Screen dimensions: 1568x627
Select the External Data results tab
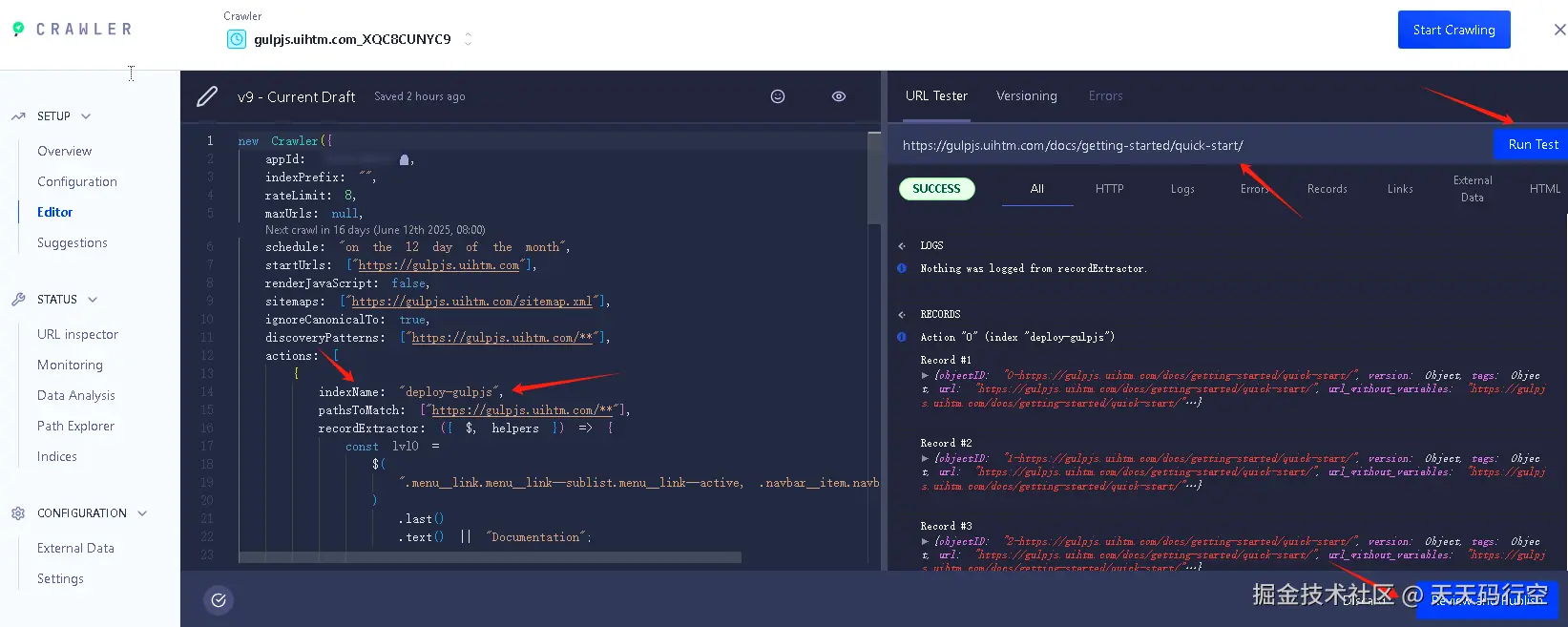coord(1473,189)
